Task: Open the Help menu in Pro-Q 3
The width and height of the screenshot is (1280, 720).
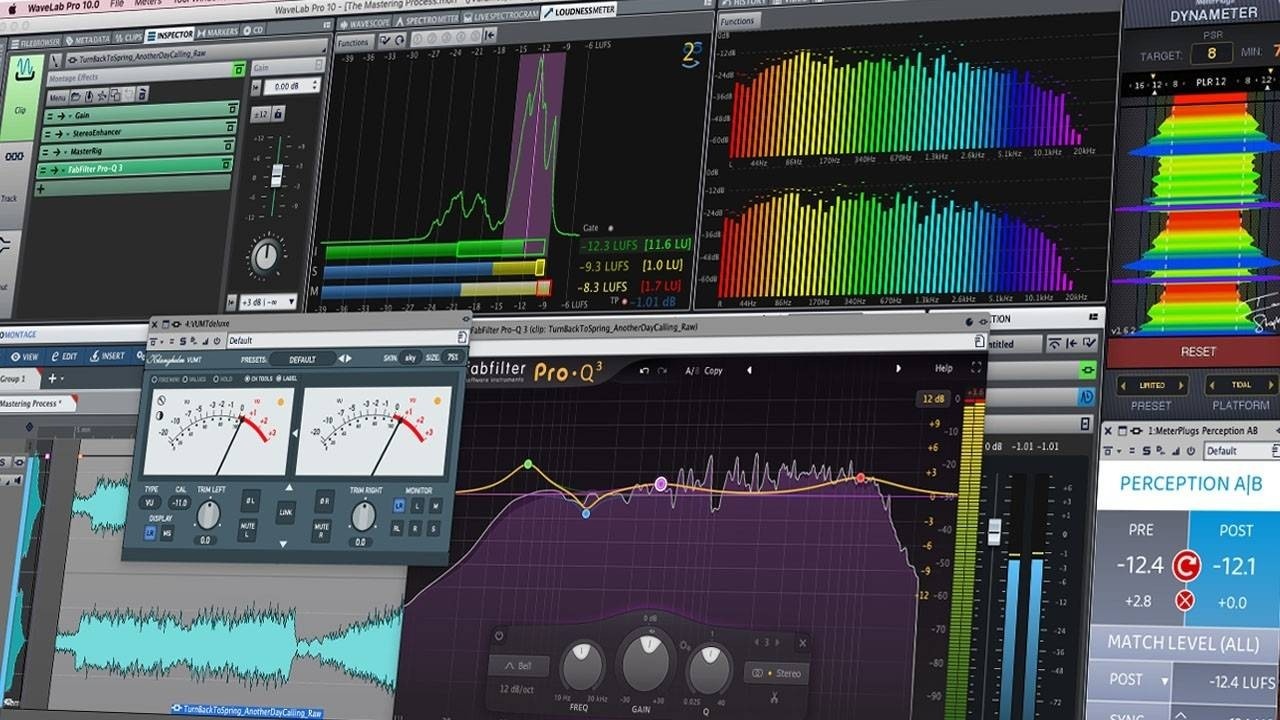Action: (943, 369)
